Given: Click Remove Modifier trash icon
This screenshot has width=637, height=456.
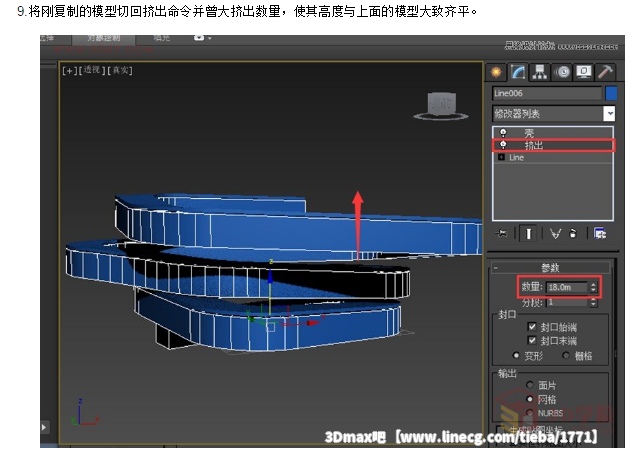Looking at the screenshot, I should [x=573, y=234].
